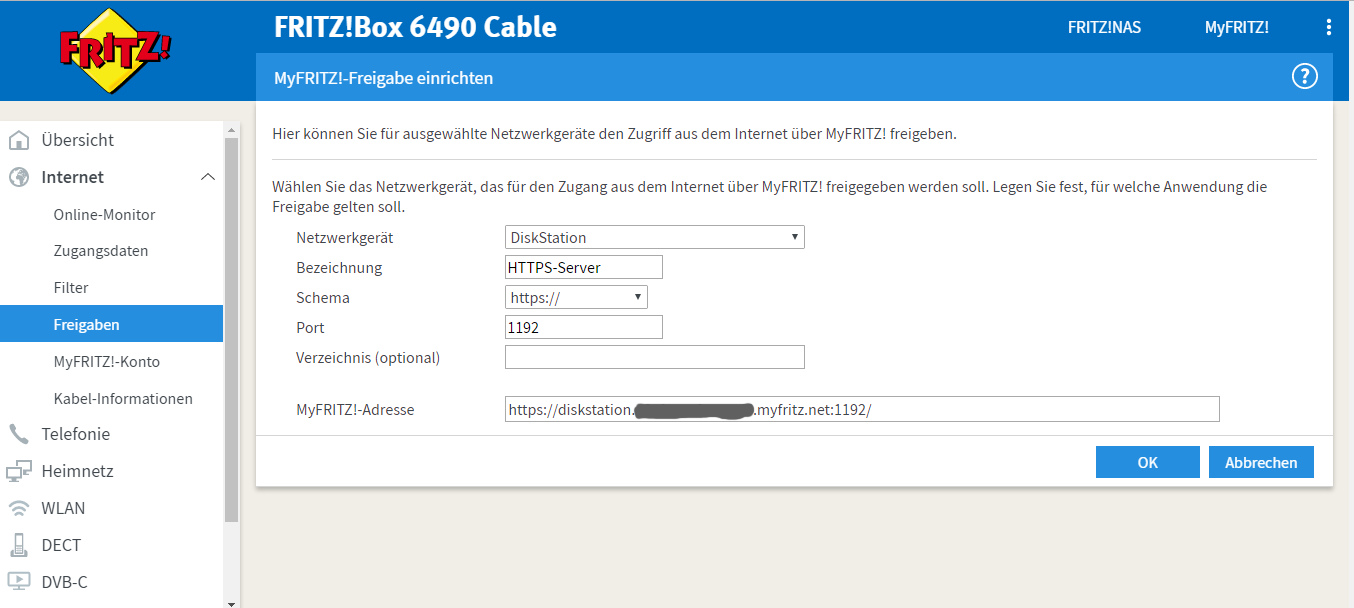
Task: Click the Heimnetz network icon
Action: (19, 471)
